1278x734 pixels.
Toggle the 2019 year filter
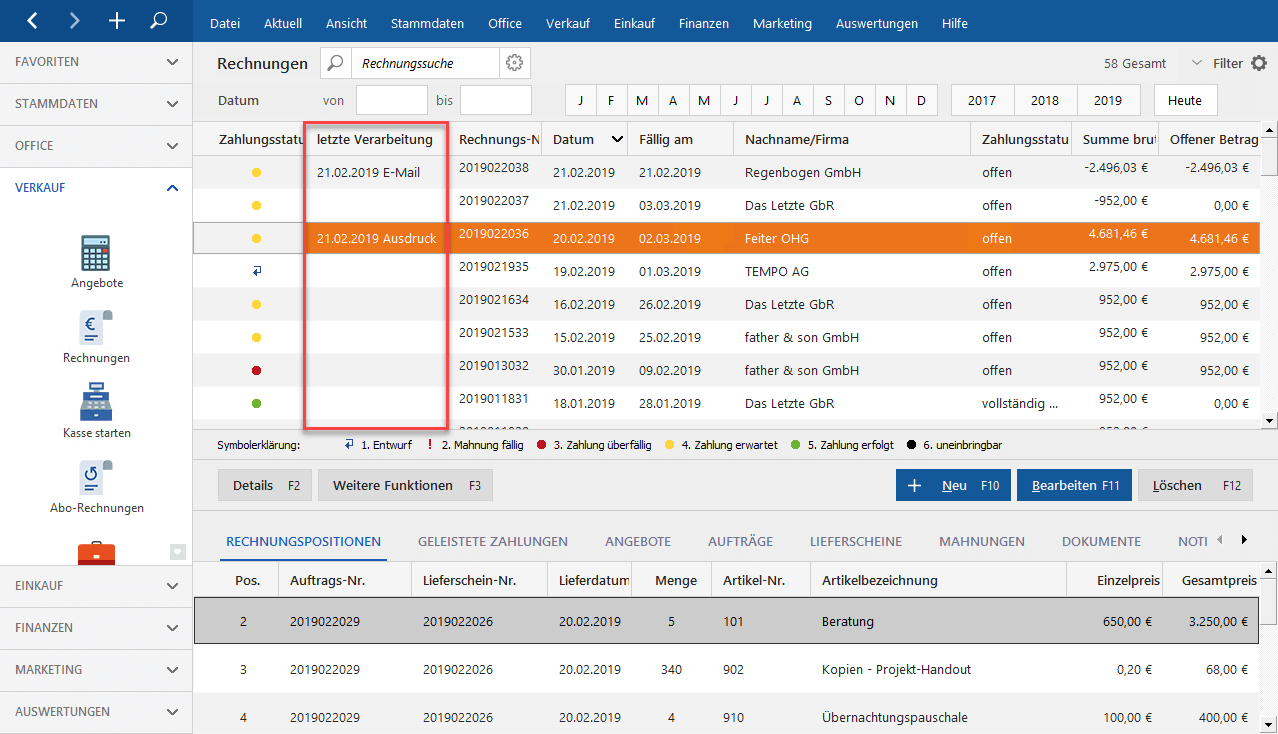(x=1107, y=101)
